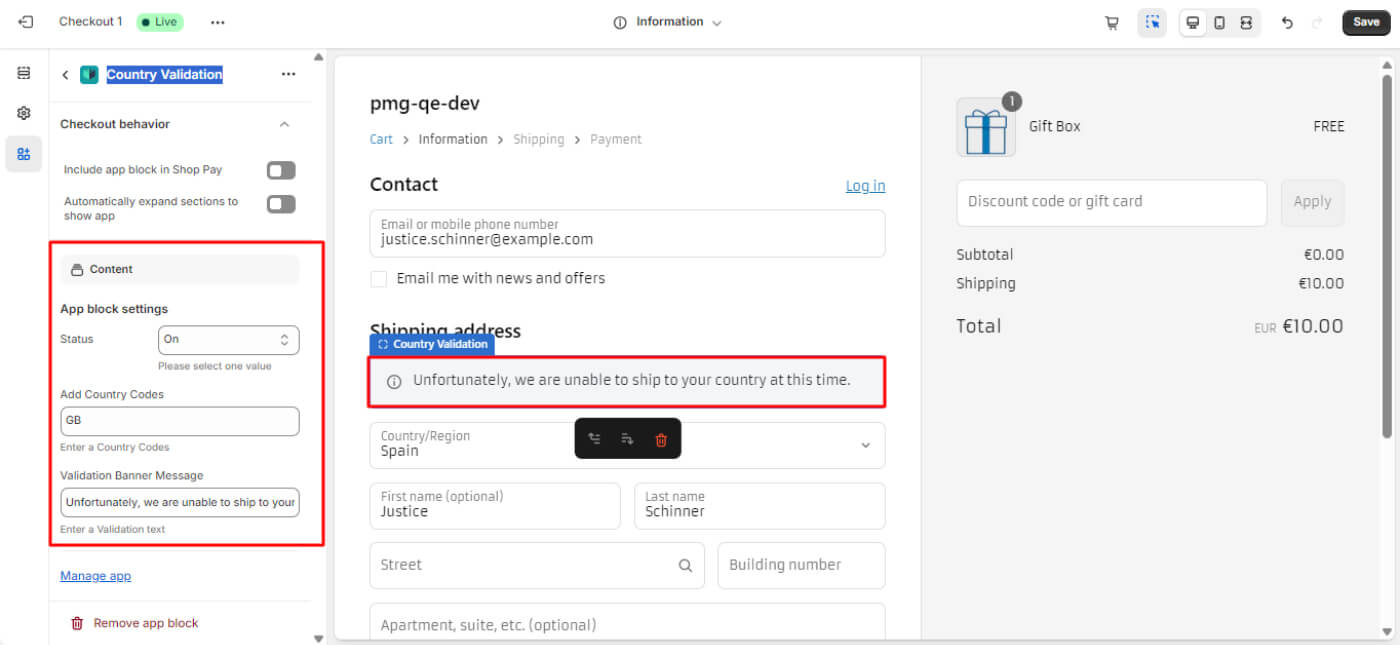Click the cart preview icon
Screen dimensions: 1400x645
(x=1111, y=22)
